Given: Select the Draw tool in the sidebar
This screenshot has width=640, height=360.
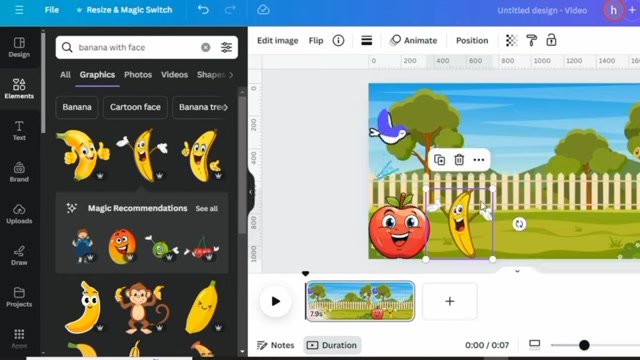Looking at the screenshot, I should click(x=19, y=256).
